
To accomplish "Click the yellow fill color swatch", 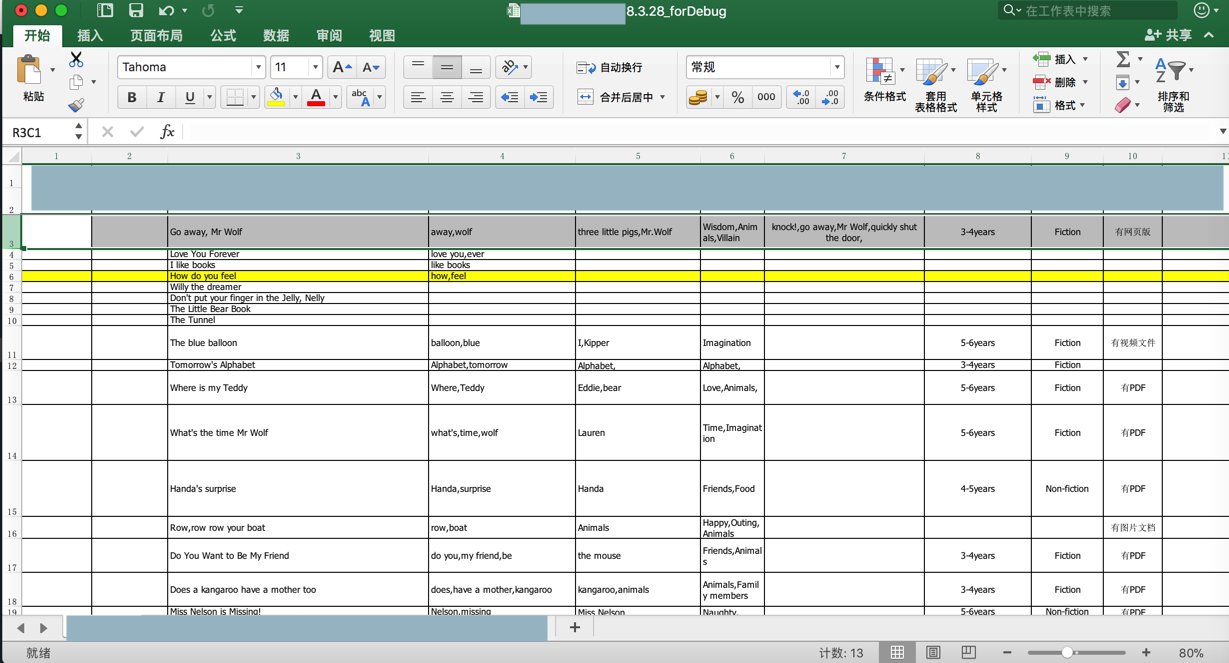I will click(x=276, y=97).
